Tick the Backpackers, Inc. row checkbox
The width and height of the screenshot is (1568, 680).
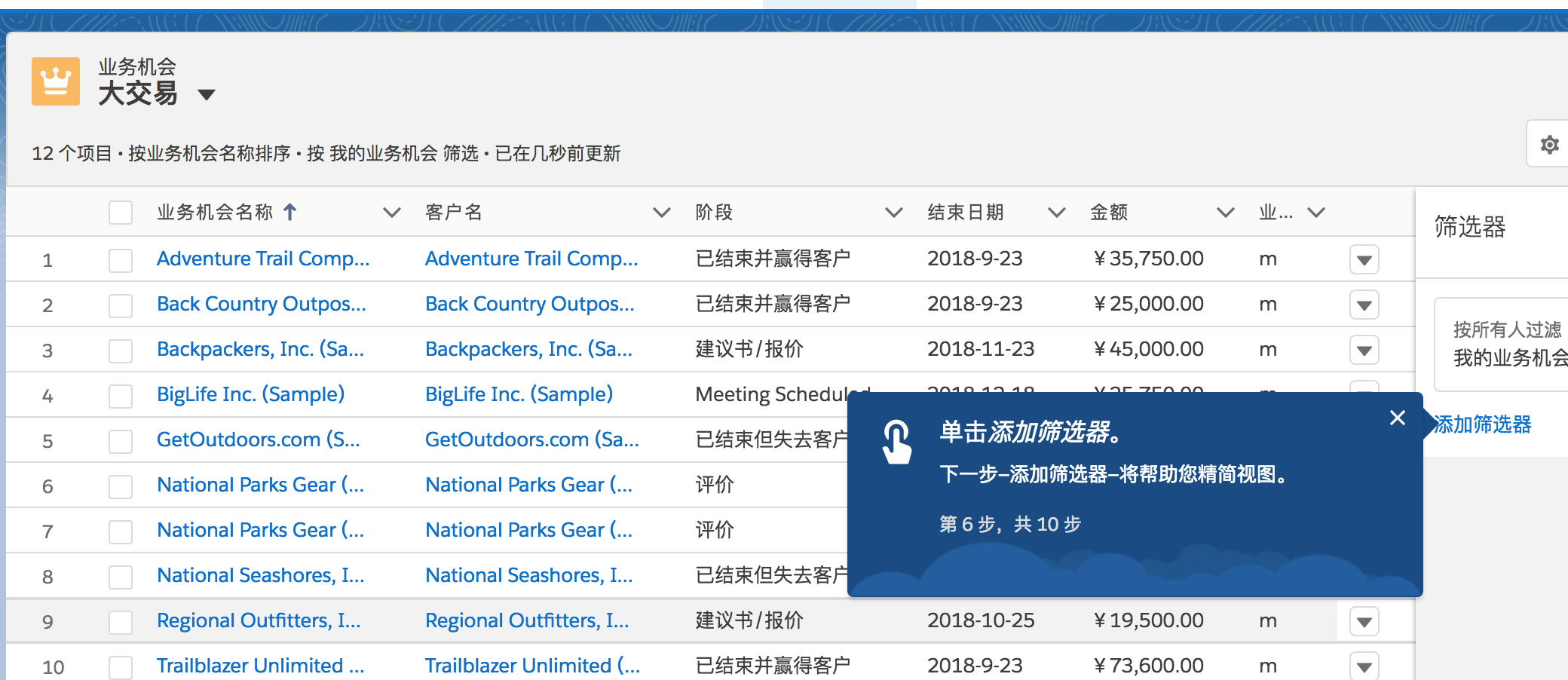(121, 351)
